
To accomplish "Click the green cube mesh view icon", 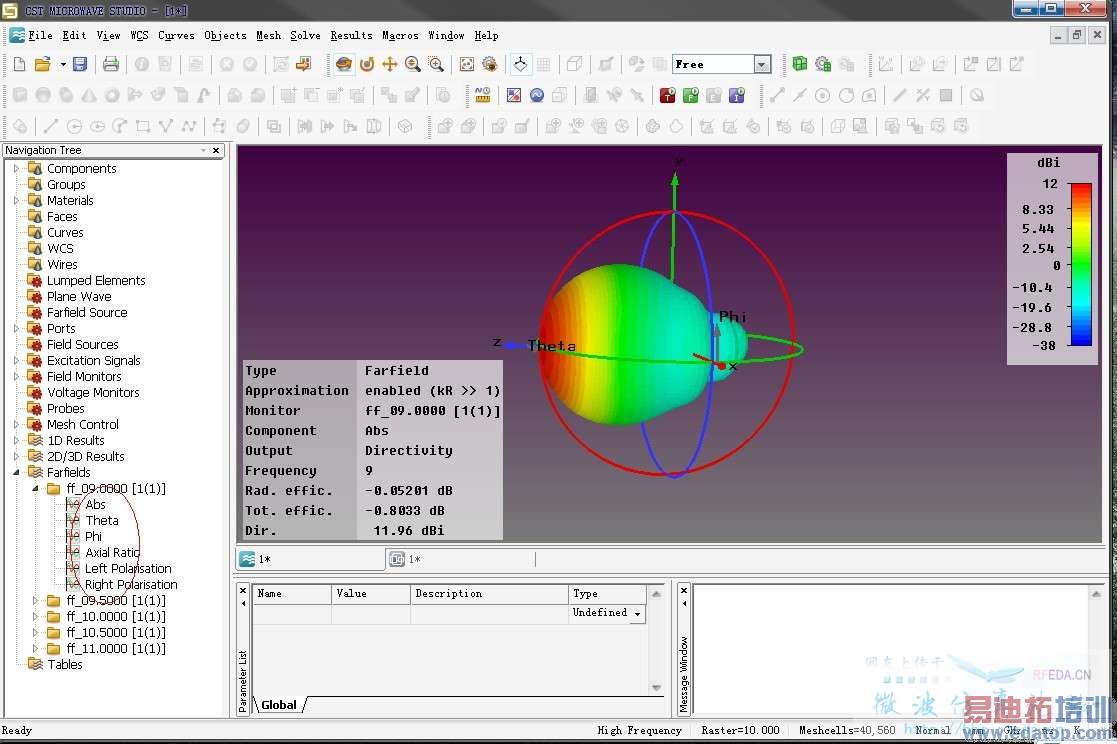I will tap(799, 64).
